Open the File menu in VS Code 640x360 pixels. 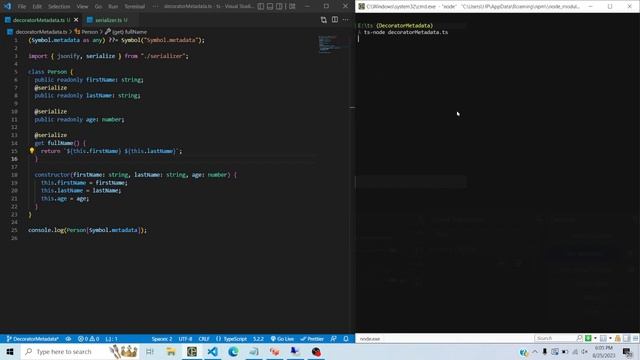click(x=22, y=7)
